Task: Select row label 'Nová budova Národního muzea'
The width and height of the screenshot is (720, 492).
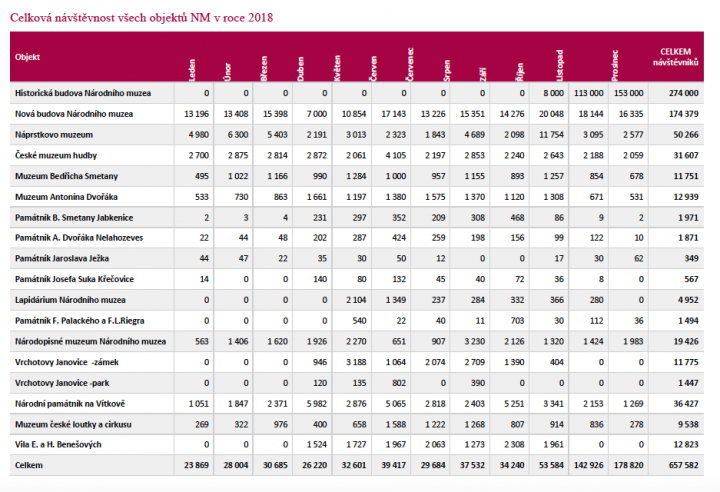Action: [x=74, y=114]
